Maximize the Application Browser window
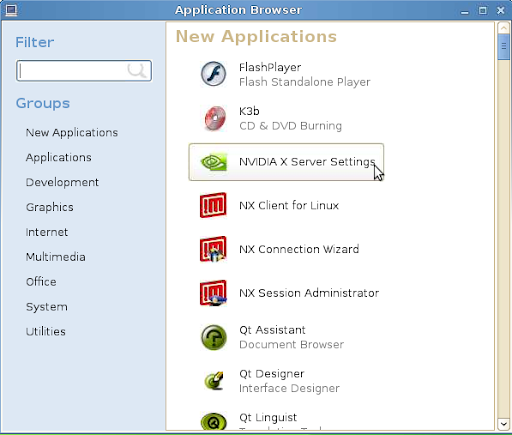This screenshot has width=512, height=435. [482, 10]
